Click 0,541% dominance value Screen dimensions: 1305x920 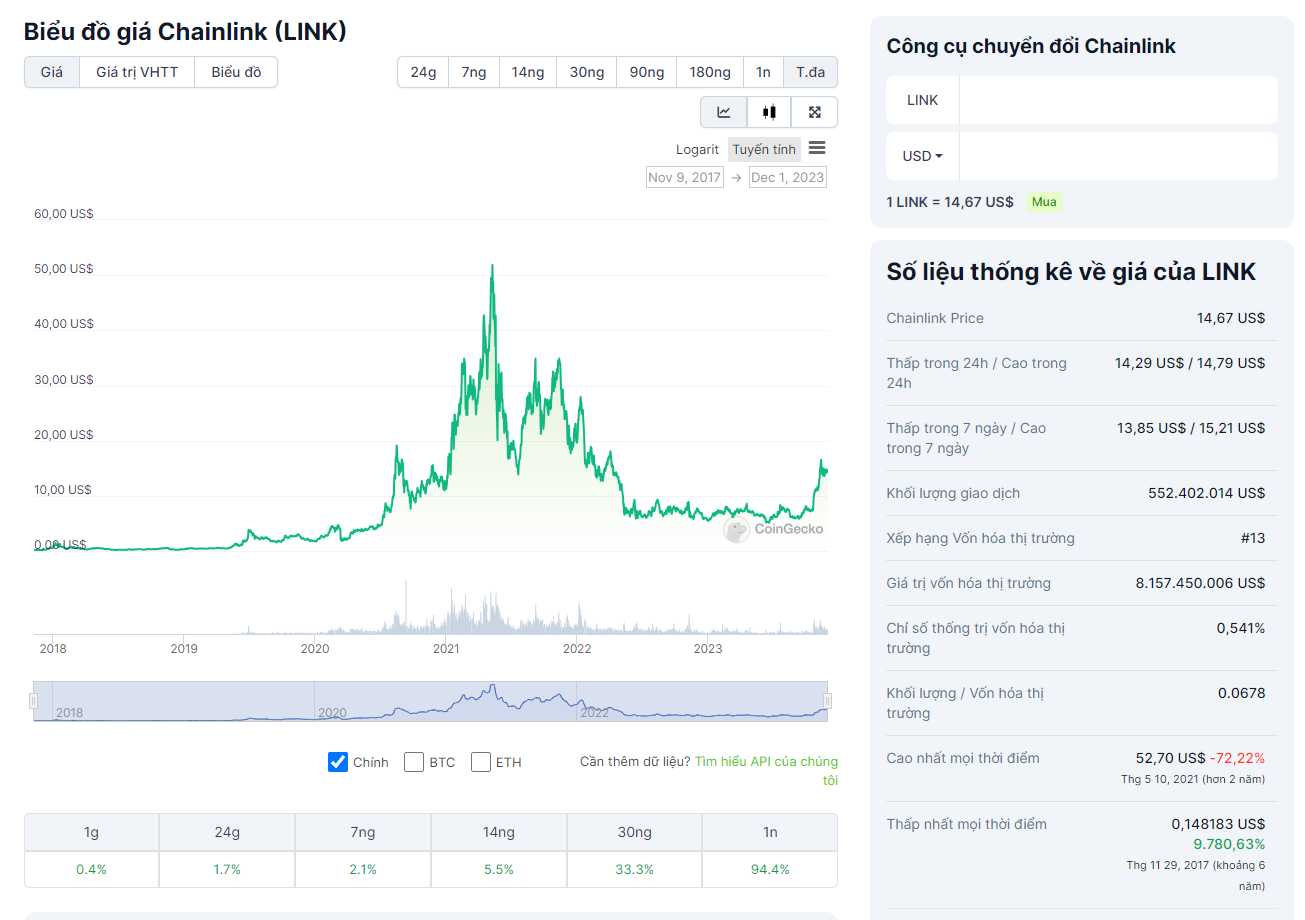pyautogui.click(x=1241, y=628)
